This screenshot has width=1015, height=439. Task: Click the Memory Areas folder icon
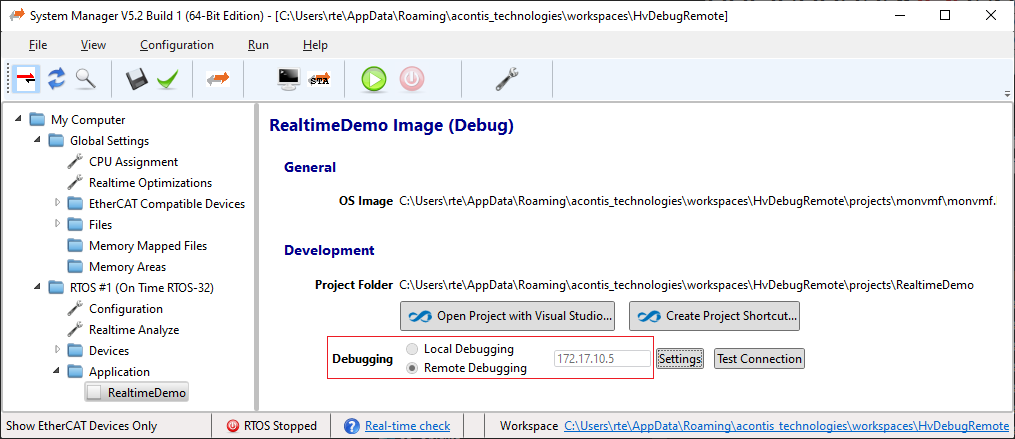pyautogui.click(x=76, y=267)
